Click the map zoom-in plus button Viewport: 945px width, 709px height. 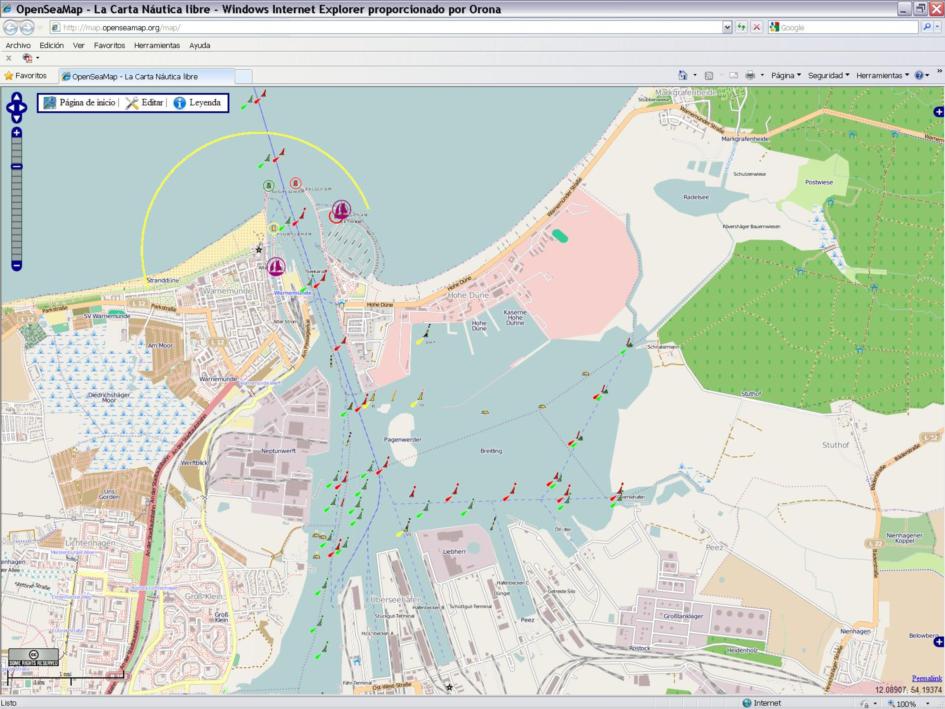click(x=17, y=133)
